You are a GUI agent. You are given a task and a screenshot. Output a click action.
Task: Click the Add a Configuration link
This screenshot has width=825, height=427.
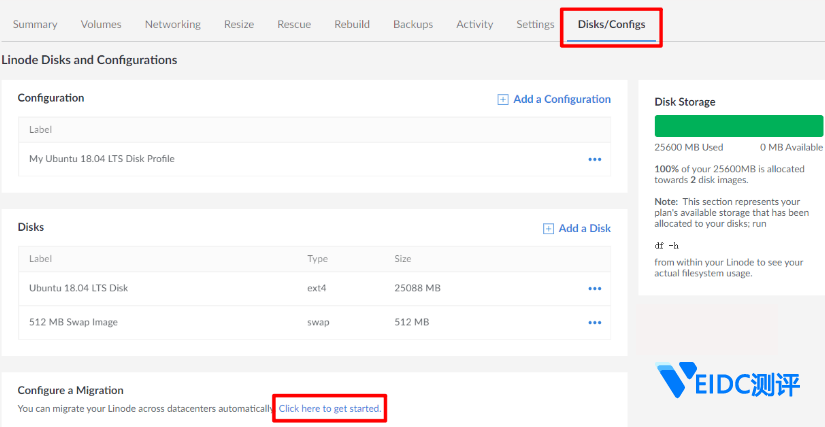click(561, 99)
